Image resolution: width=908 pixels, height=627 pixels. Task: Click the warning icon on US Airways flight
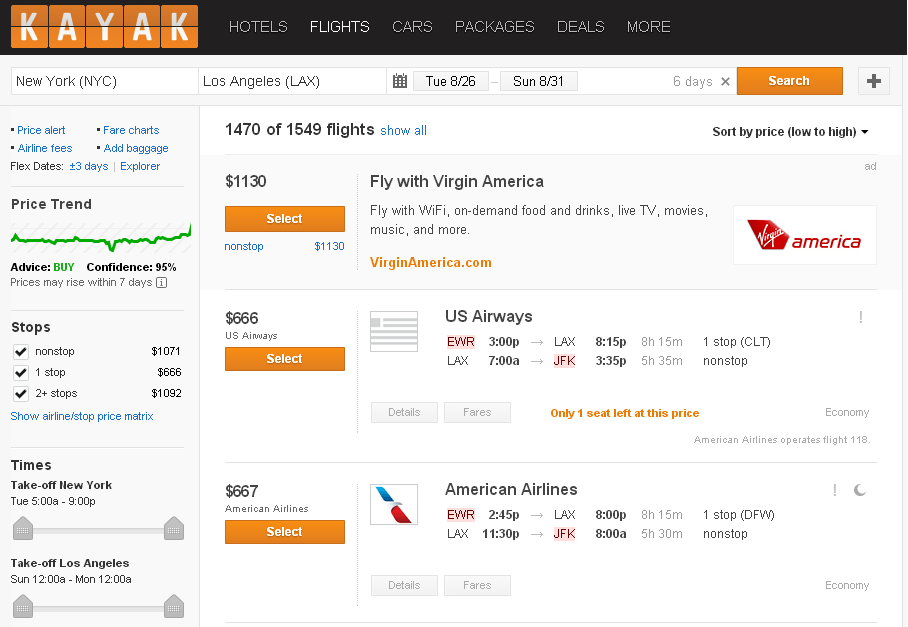point(861,317)
